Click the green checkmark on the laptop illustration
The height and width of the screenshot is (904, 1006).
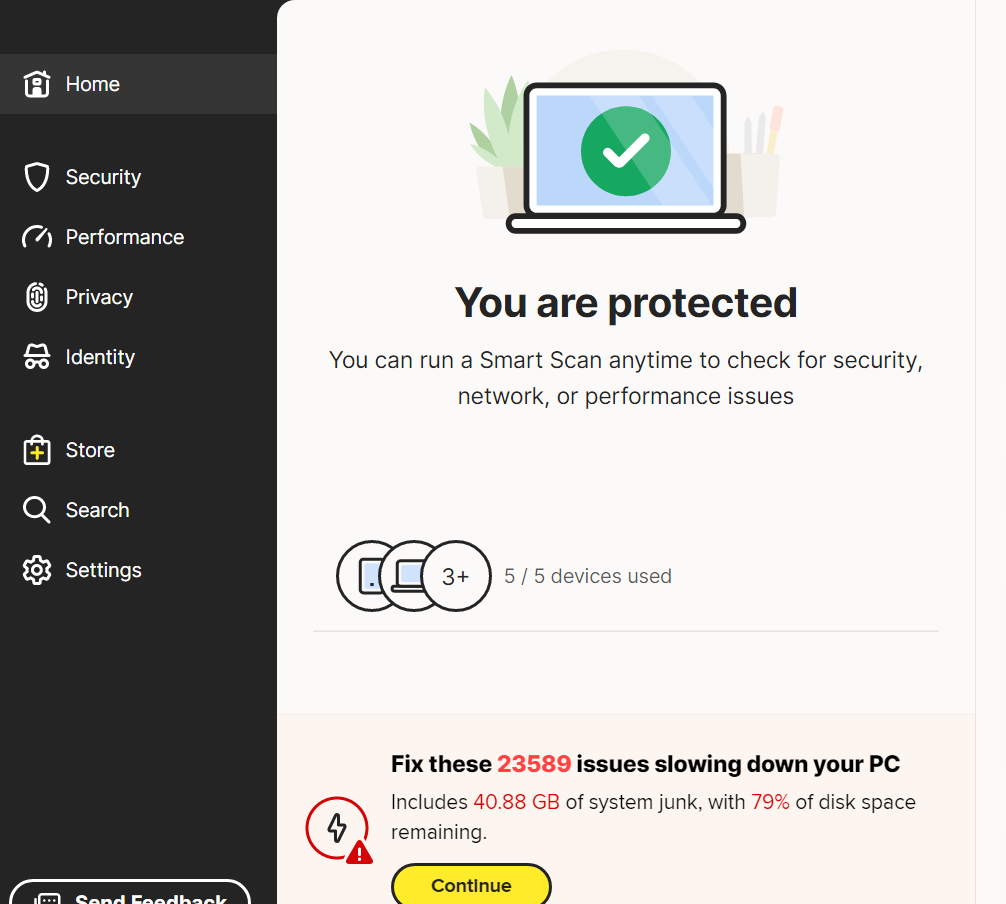626,151
